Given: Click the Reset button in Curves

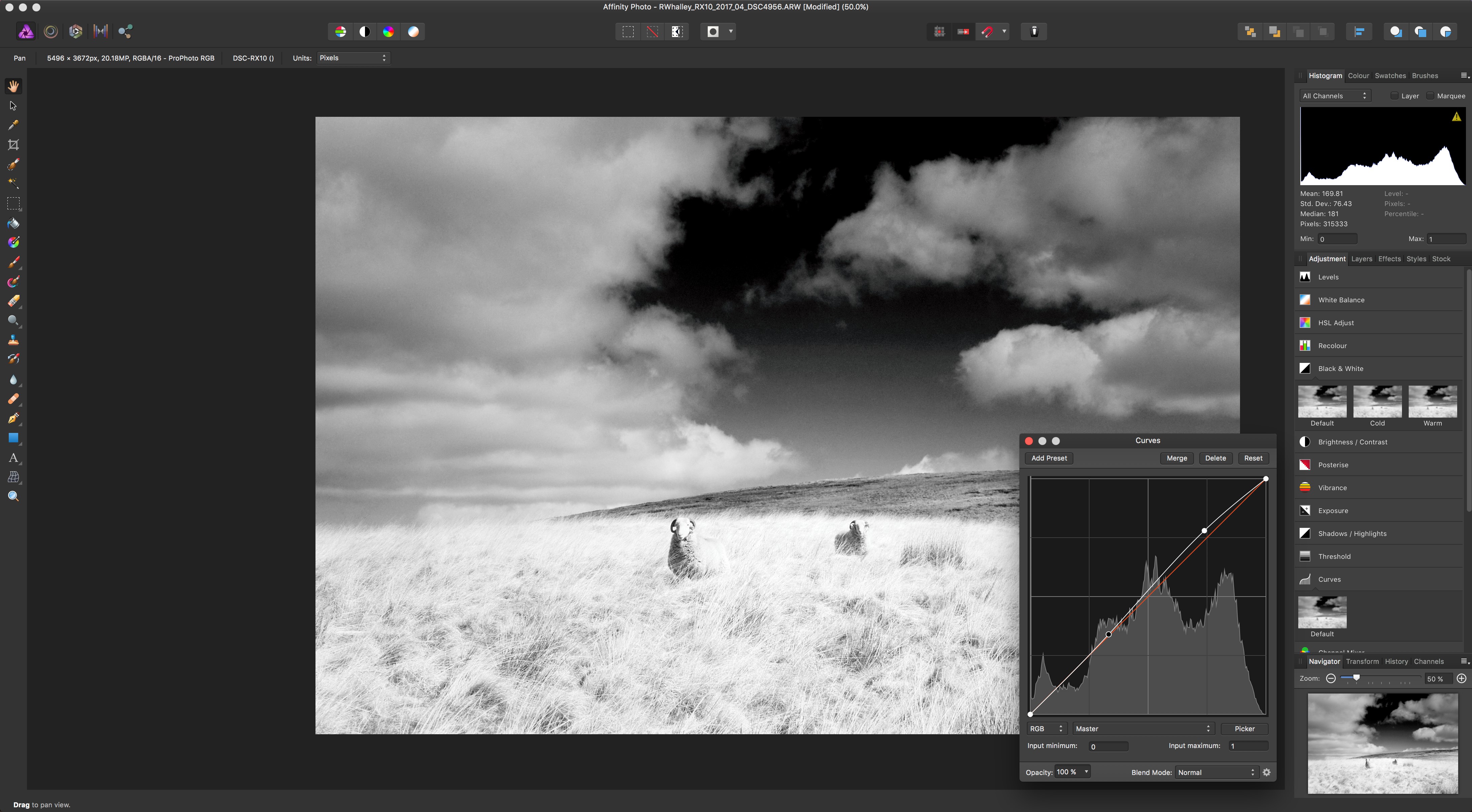Looking at the screenshot, I should coord(1253,458).
